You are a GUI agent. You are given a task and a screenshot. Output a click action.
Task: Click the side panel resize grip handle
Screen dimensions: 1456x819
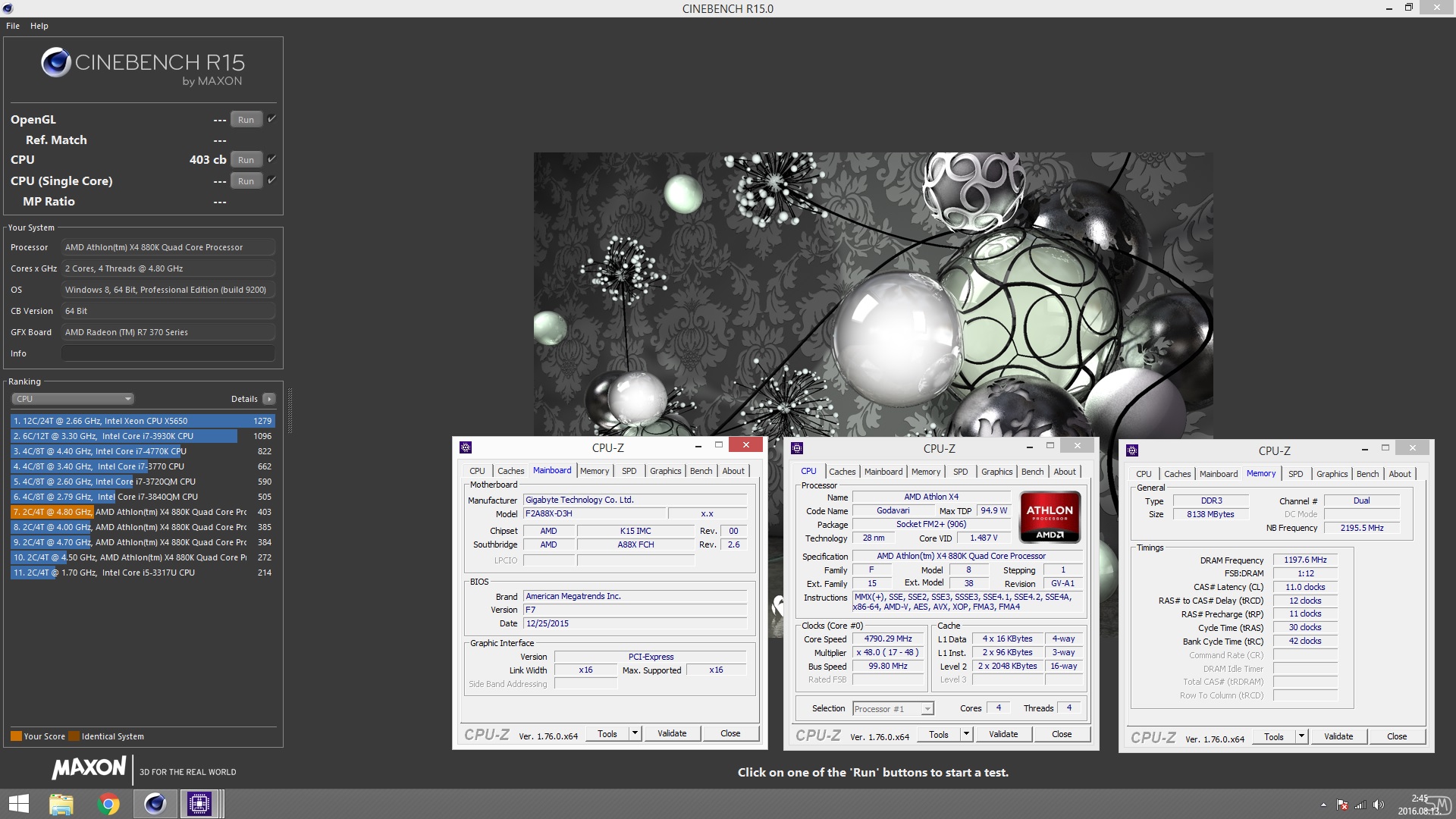point(290,411)
